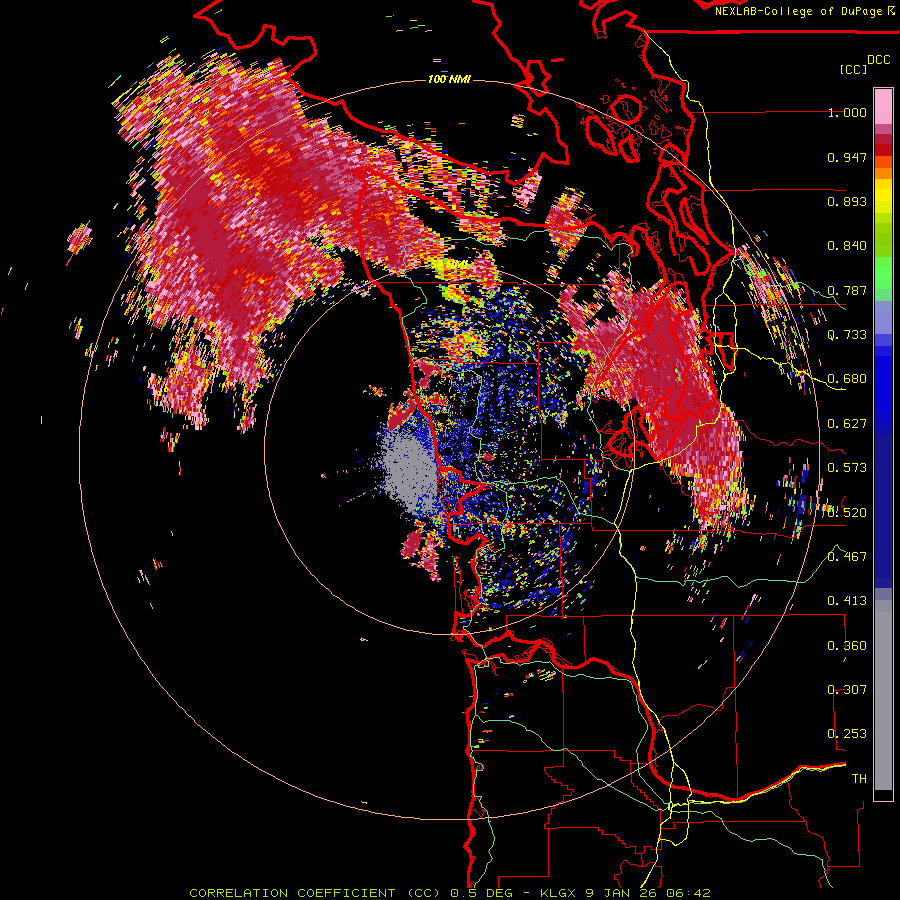Click the DCC legend title

(878, 60)
